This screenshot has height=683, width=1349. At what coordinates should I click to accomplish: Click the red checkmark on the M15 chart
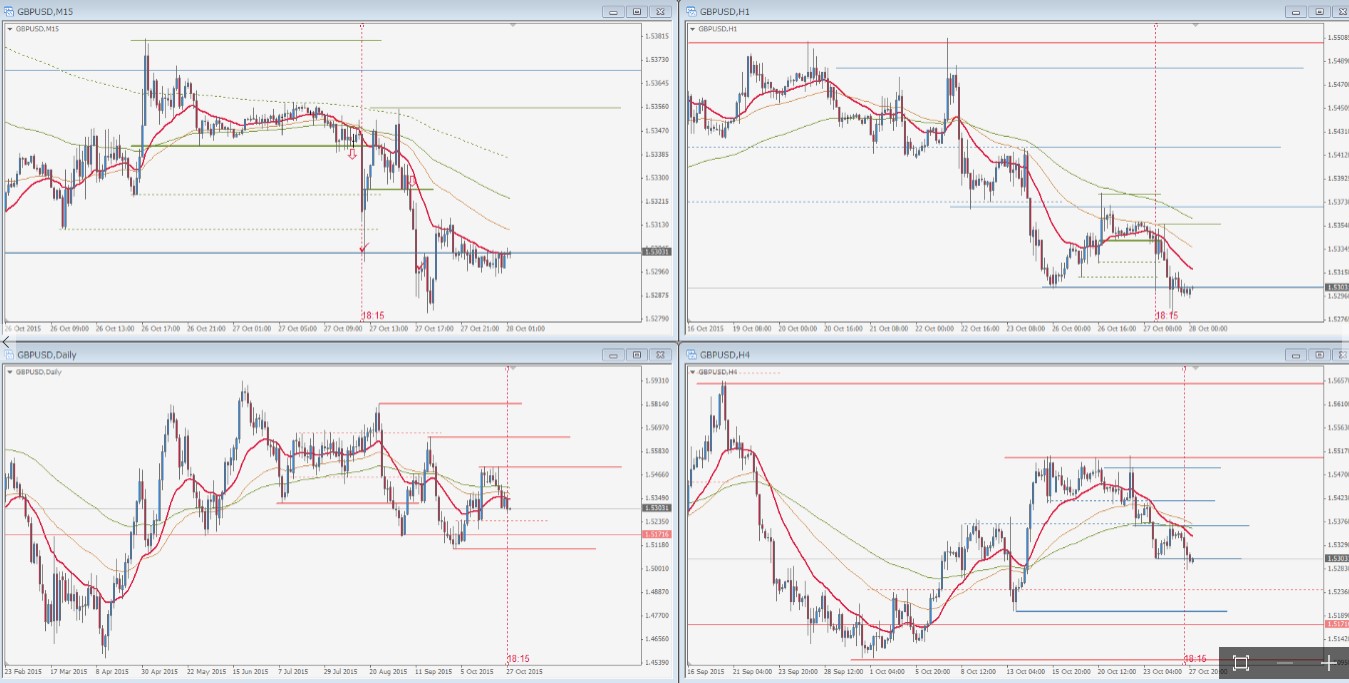[x=363, y=246]
